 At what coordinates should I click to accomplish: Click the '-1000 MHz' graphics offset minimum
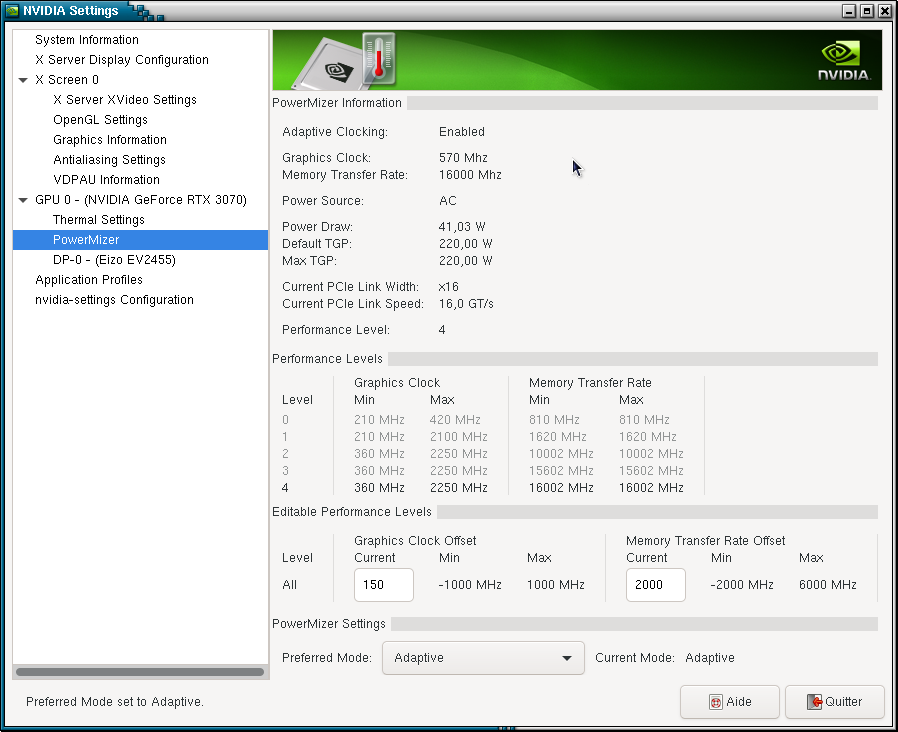(x=470, y=585)
